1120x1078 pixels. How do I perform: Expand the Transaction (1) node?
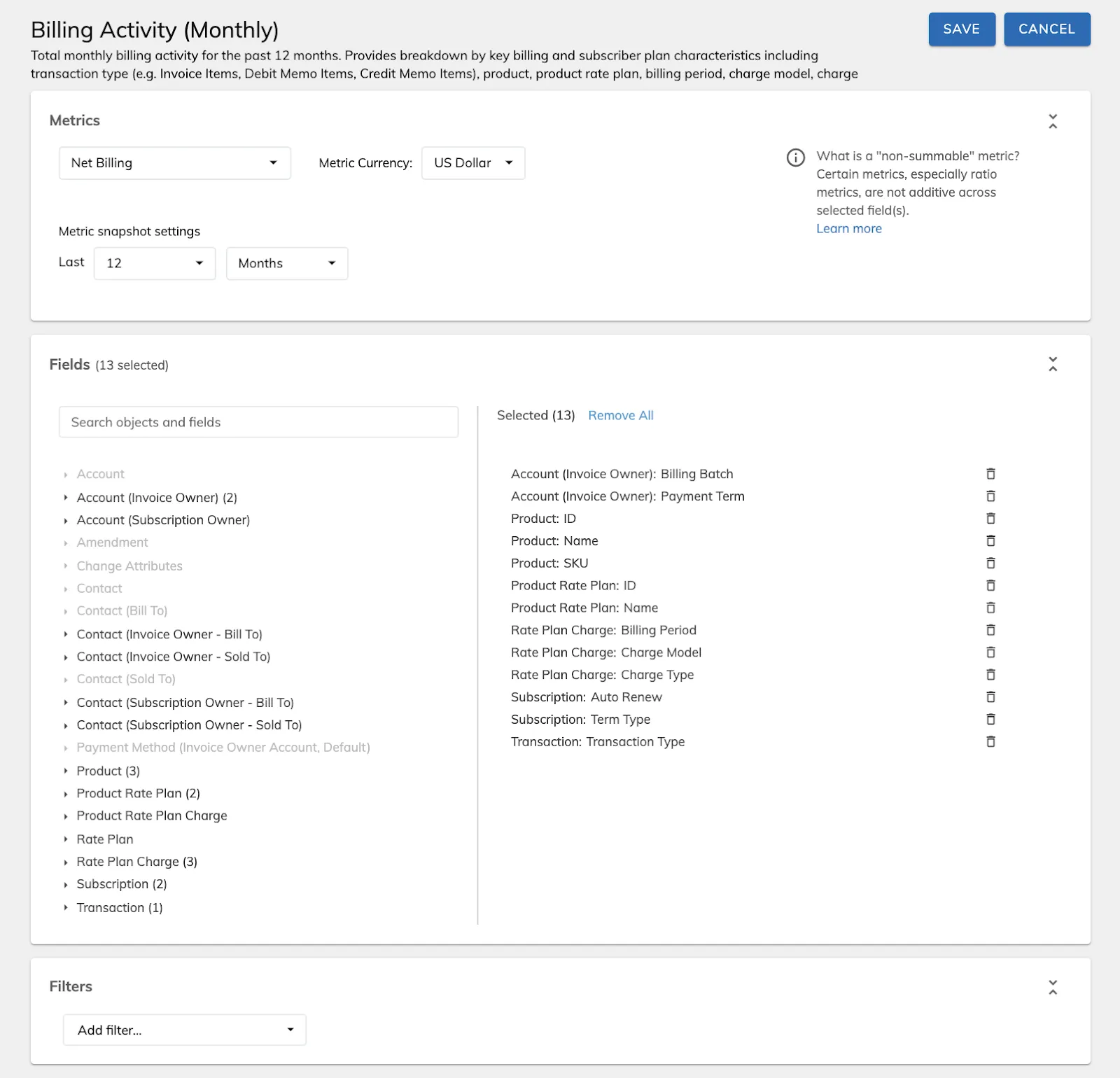pos(66,908)
